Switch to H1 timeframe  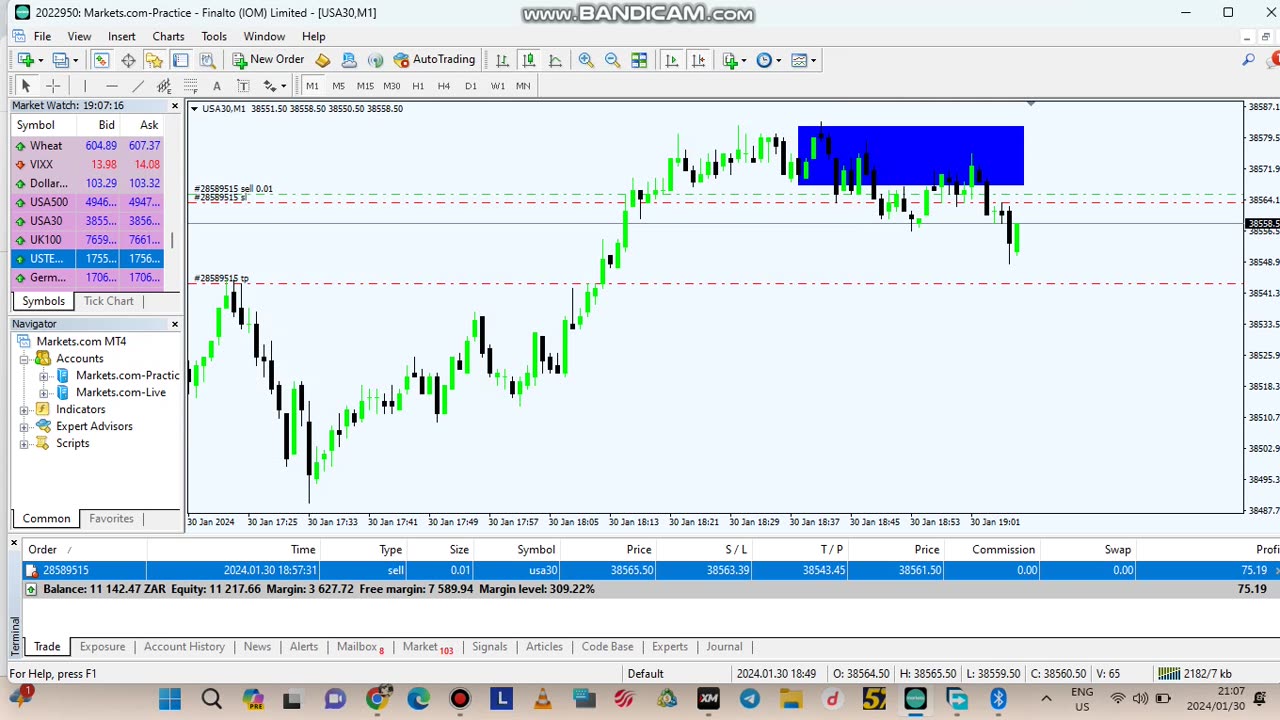(x=418, y=86)
